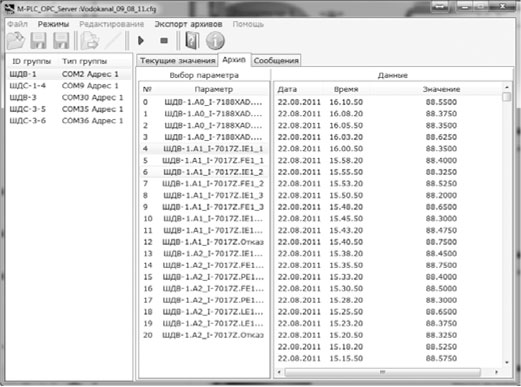The image size is (521, 387).
Task: Select parameter number 3 row
Action: point(204,137)
